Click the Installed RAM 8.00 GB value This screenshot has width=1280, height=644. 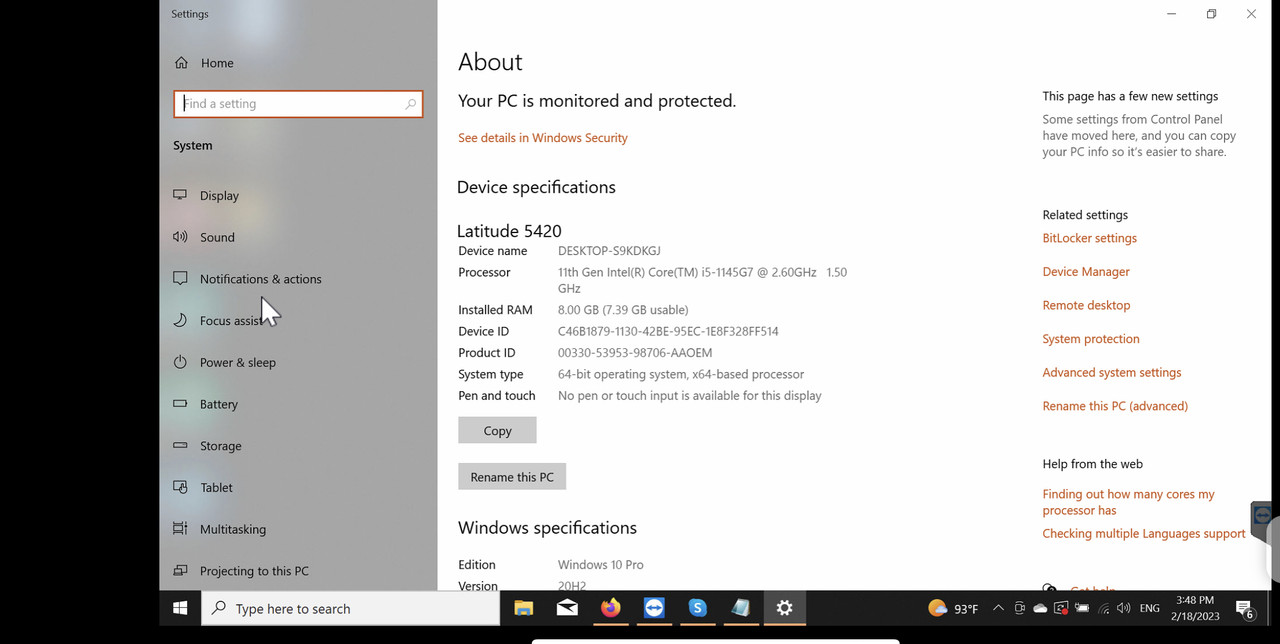coord(623,310)
